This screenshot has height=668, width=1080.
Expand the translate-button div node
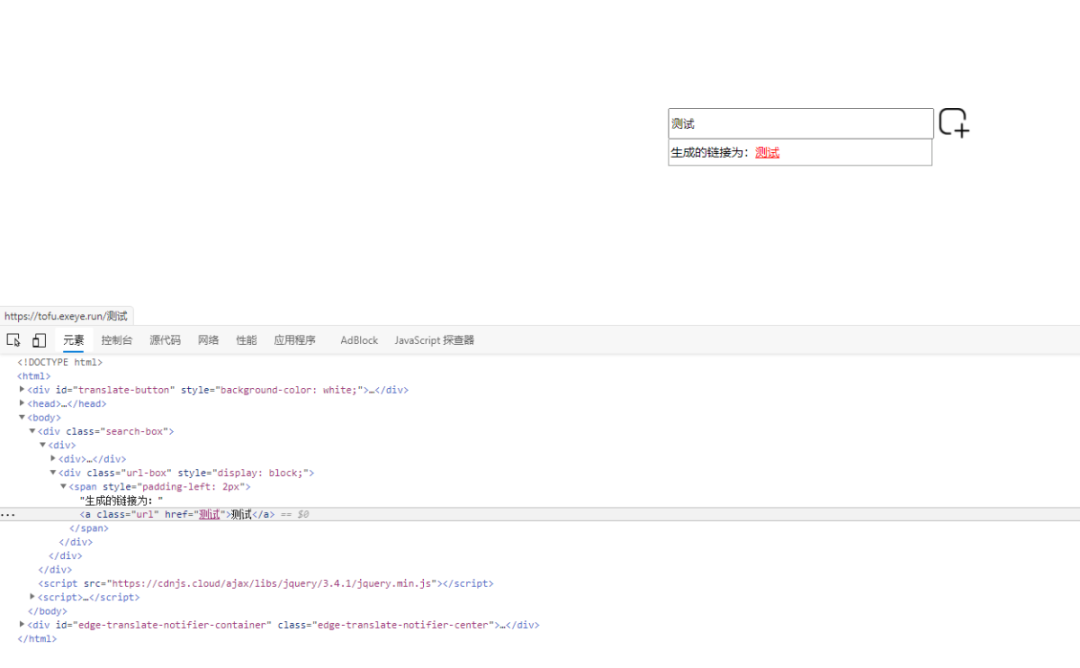(22, 390)
